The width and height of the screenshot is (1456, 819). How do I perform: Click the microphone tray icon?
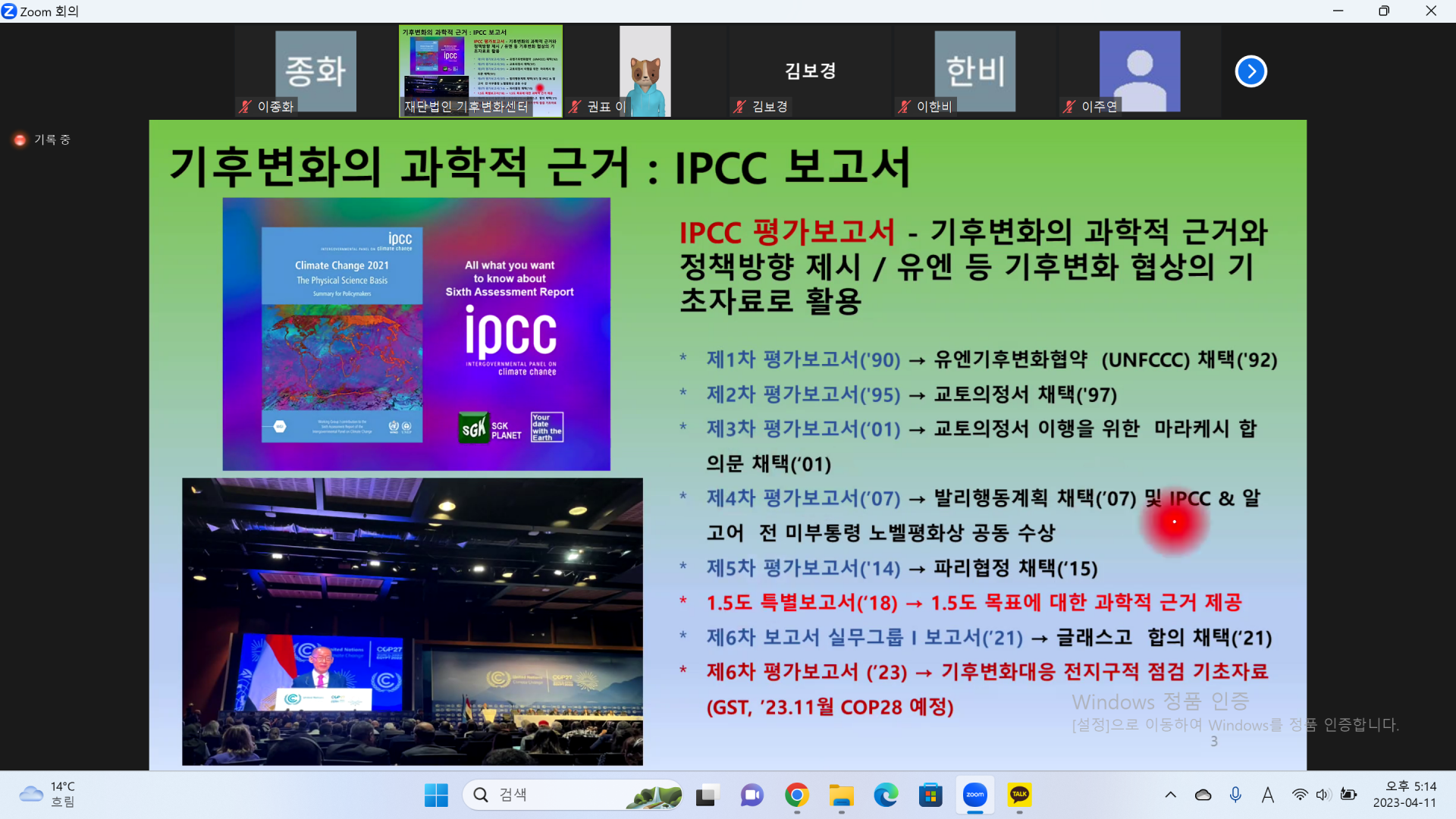coord(1235,795)
